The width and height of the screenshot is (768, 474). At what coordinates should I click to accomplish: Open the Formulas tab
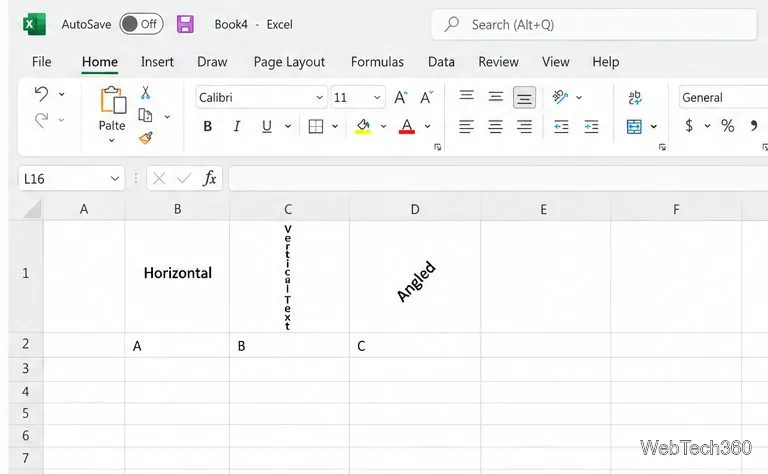[377, 62]
